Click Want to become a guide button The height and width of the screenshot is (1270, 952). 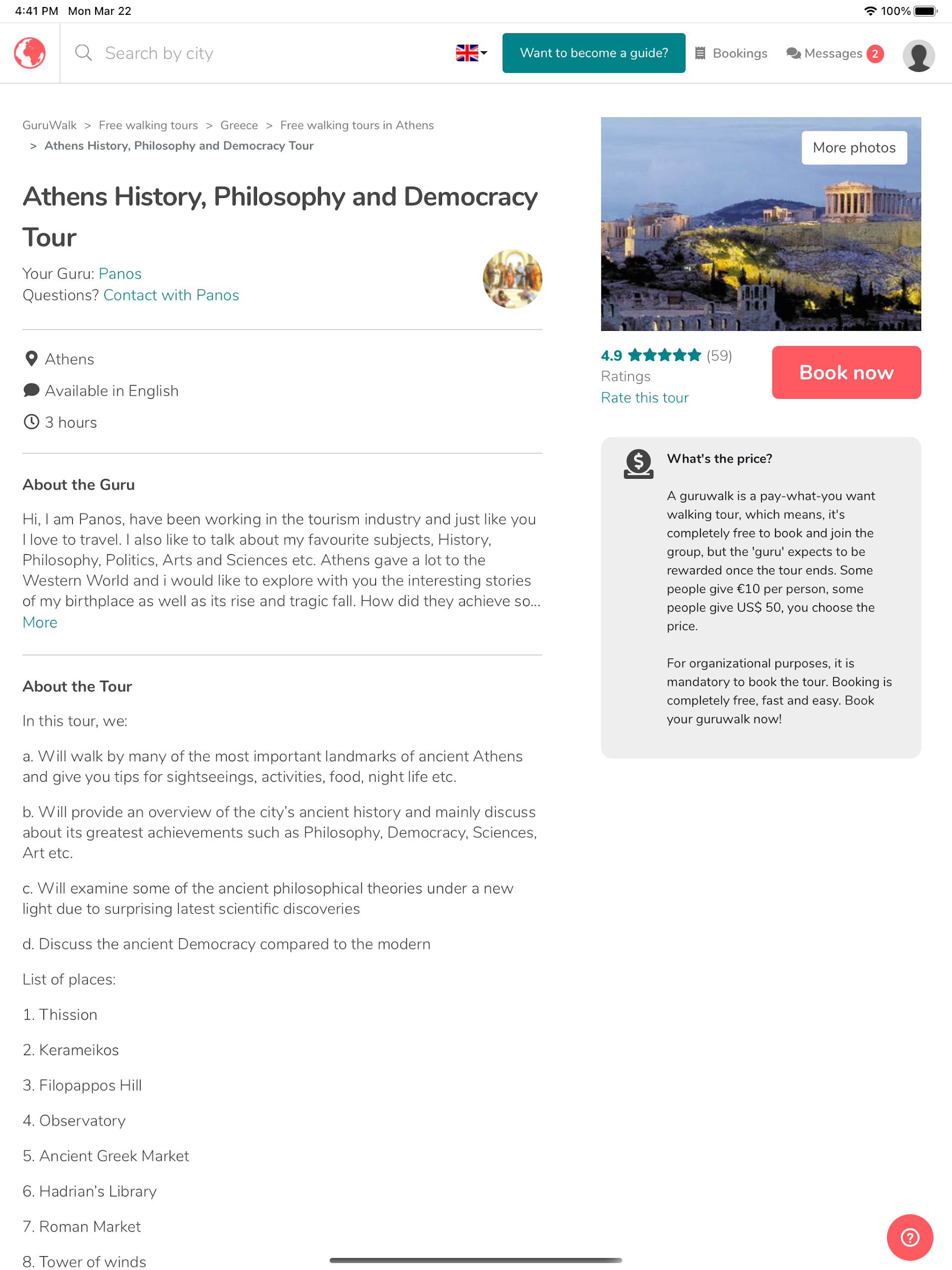point(593,53)
